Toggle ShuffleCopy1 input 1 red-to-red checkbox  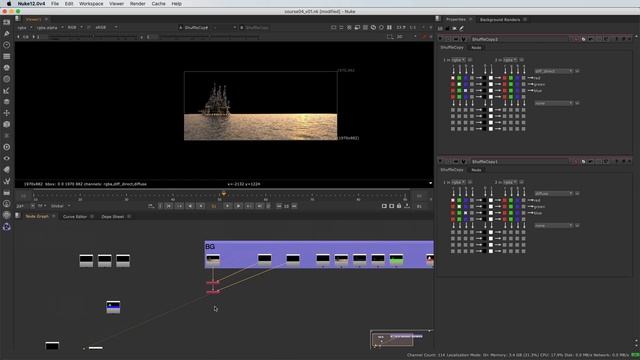[x=453, y=200]
